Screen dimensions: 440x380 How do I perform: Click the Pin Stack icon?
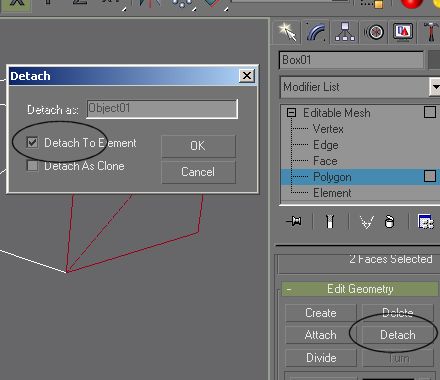tap(294, 221)
